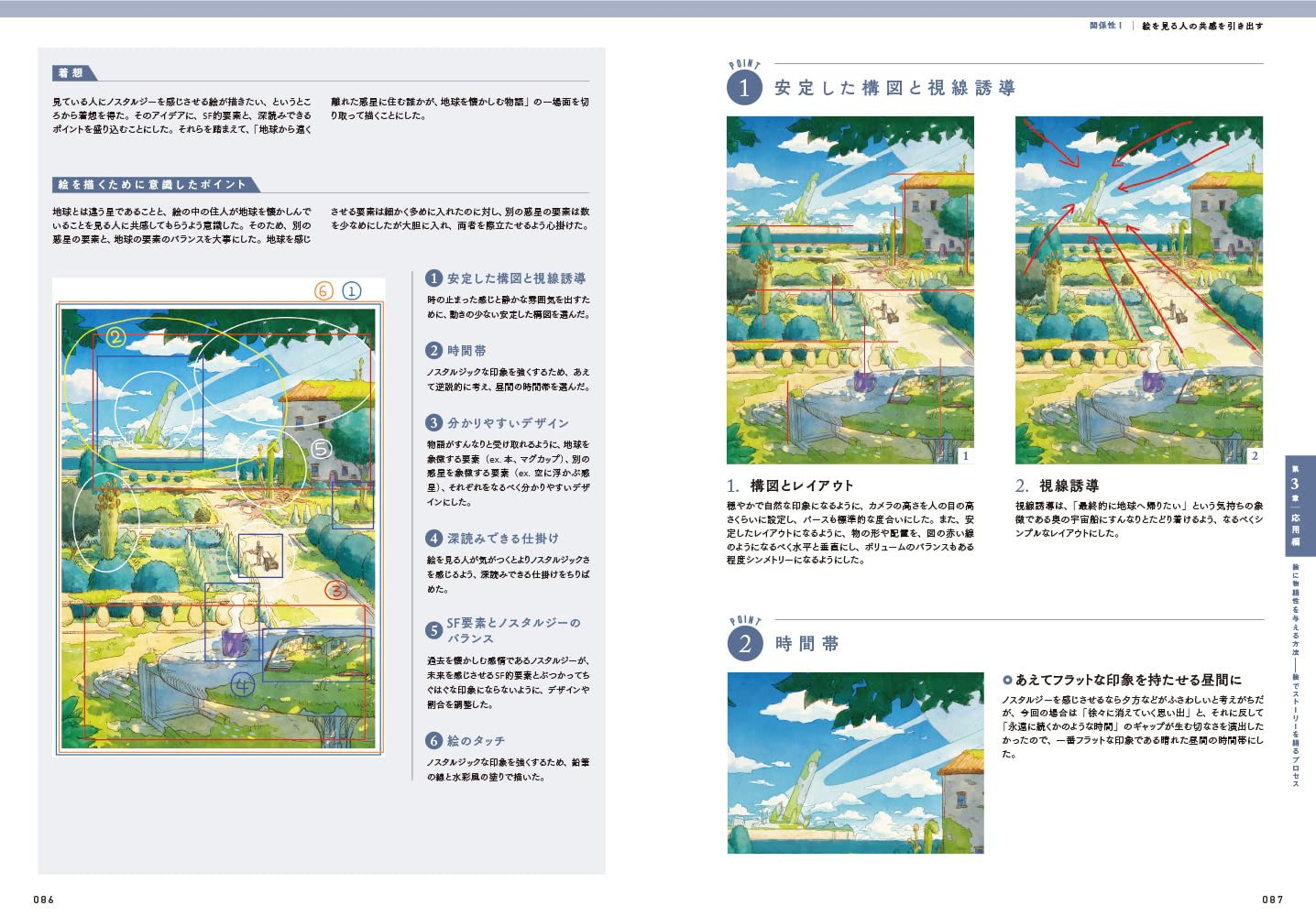Image resolution: width=1316 pixels, height=916 pixels.
Task: Click the list heading 安定した構図と視線誘導 on the left page
Action: (517, 278)
